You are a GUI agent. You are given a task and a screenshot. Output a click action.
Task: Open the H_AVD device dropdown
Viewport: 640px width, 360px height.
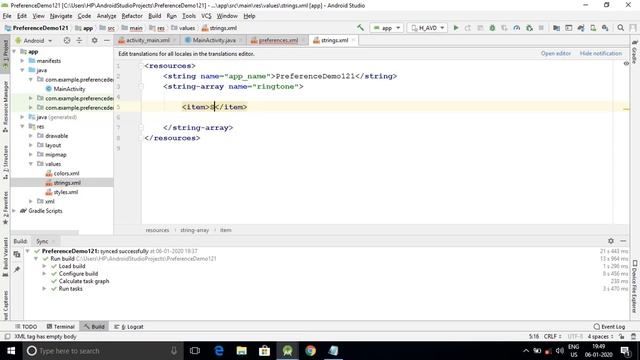[427, 28]
